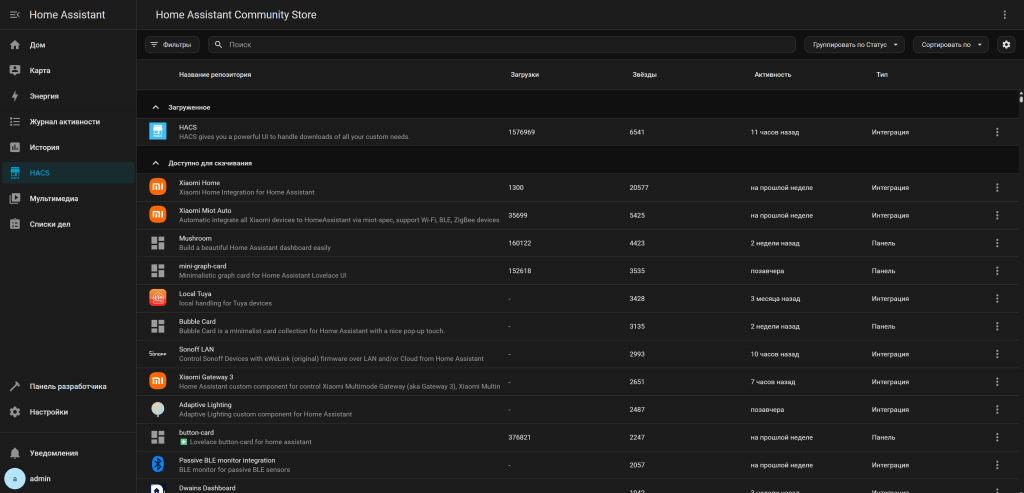The height and width of the screenshot is (493, 1024).
Task: Click the Adaptive Lighting bulb logo
Action: (x=157, y=409)
